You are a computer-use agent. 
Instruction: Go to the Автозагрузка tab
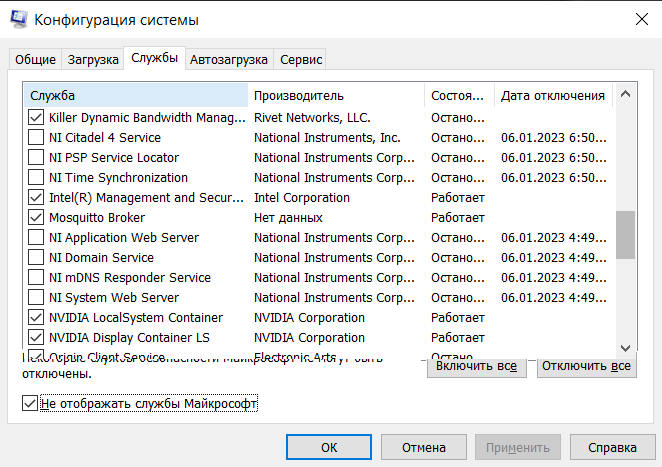pyautogui.click(x=229, y=60)
